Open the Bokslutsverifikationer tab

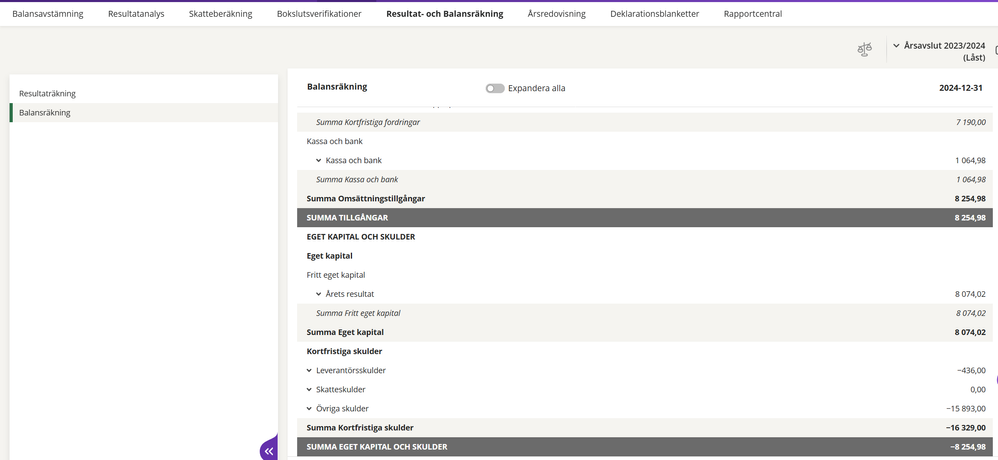(x=319, y=14)
